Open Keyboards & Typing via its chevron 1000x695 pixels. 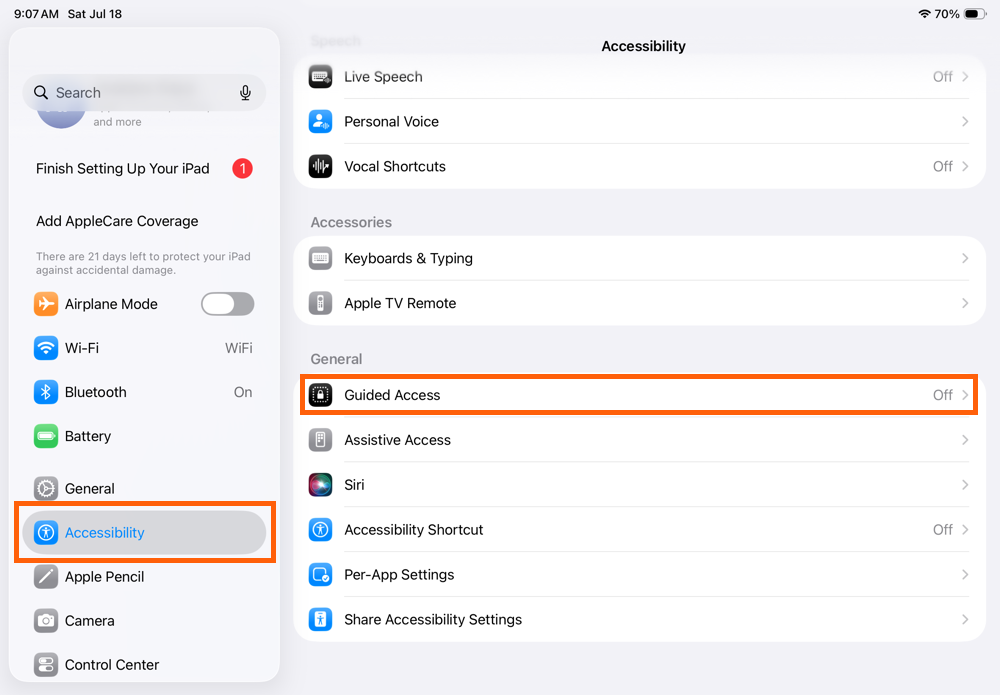pos(965,258)
